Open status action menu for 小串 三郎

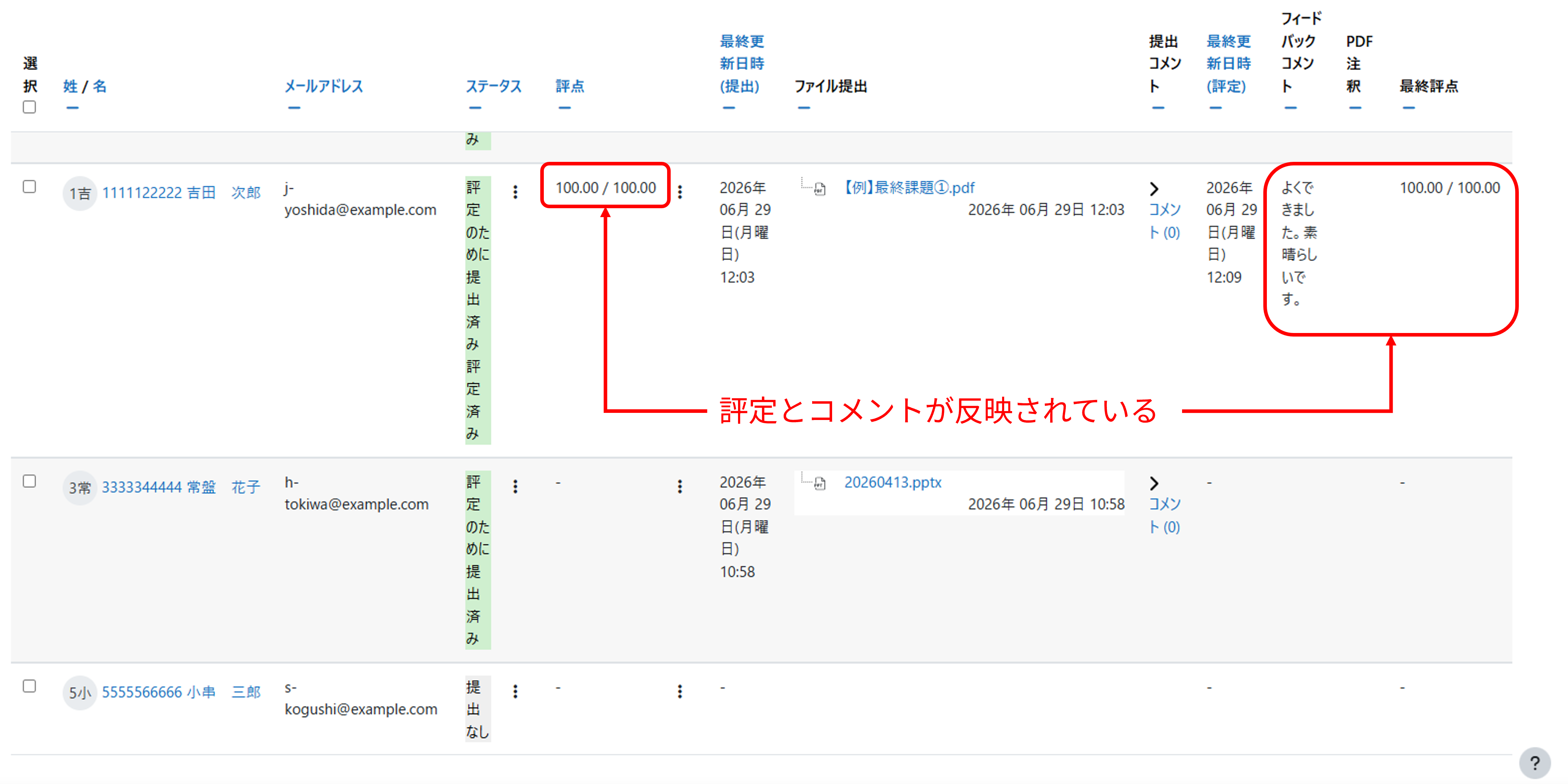[515, 691]
